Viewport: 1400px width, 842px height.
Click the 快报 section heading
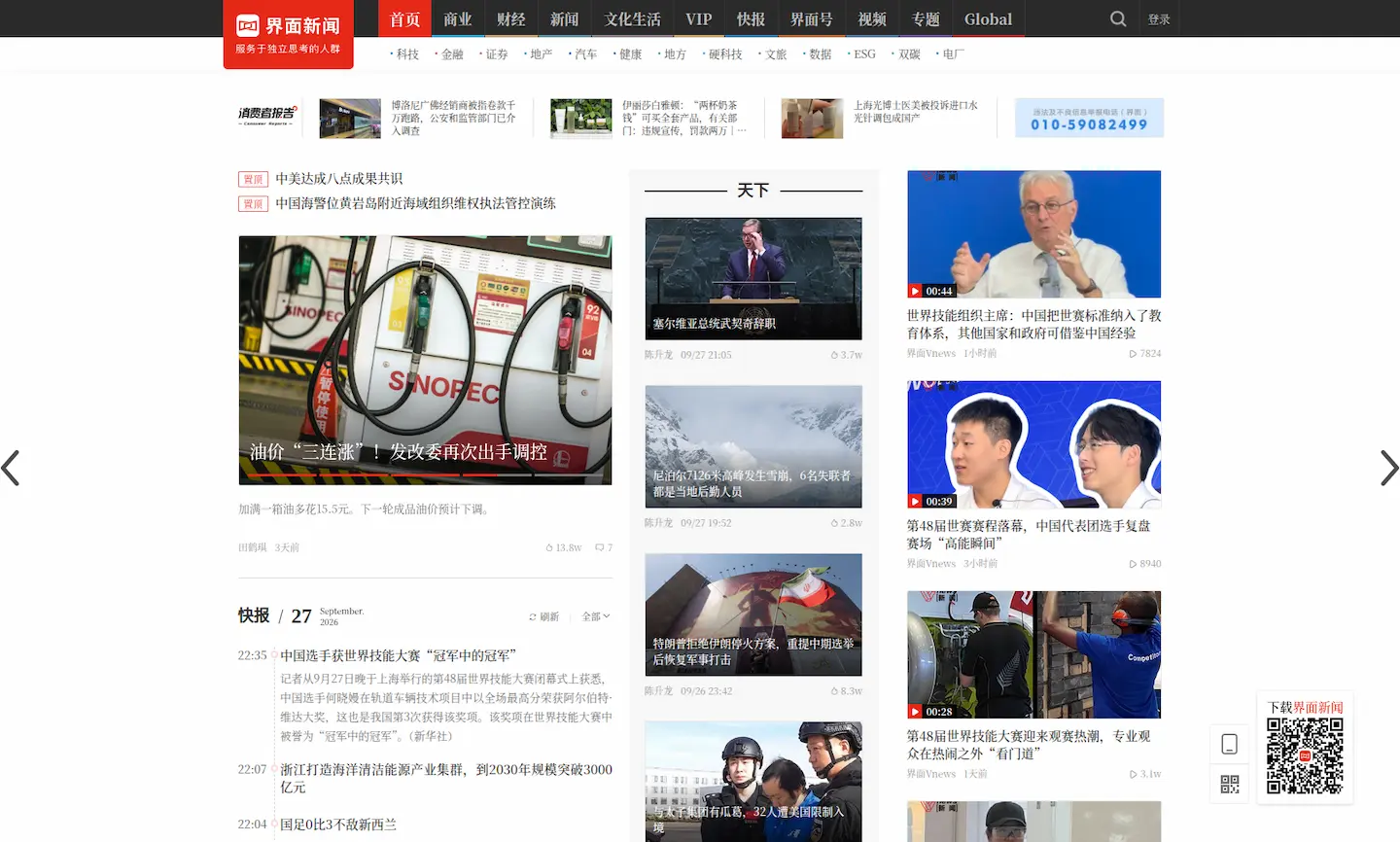[254, 615]
